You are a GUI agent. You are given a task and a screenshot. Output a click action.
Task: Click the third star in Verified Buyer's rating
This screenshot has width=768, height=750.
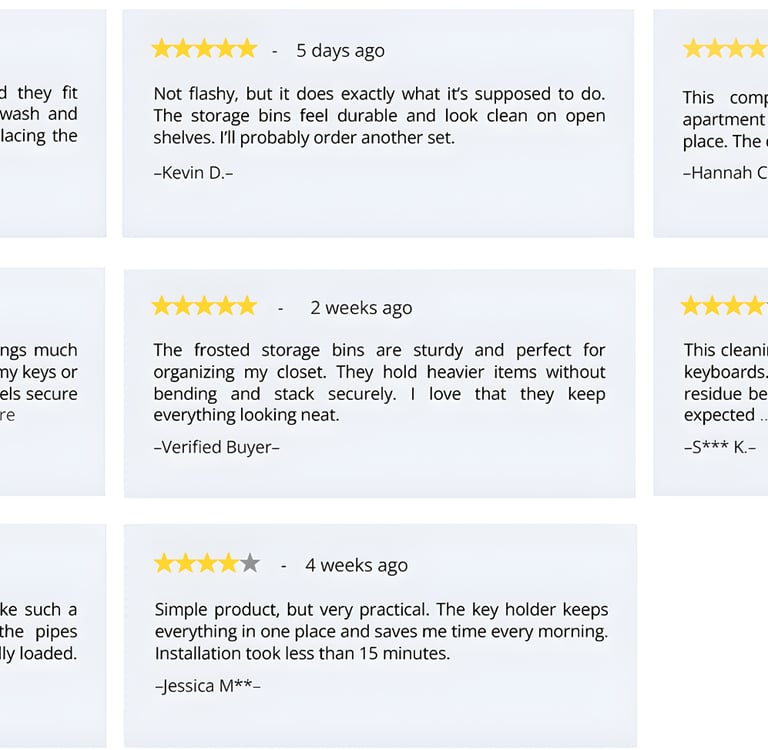click(x=204, y=306)
